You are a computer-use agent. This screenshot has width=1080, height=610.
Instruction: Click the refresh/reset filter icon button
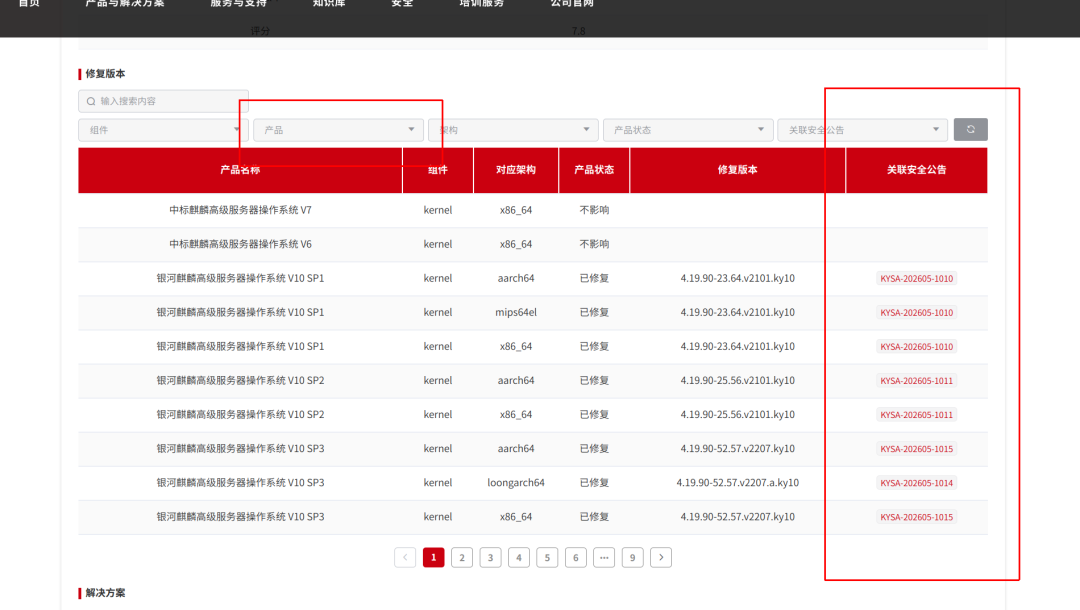(x=970, y=129)
